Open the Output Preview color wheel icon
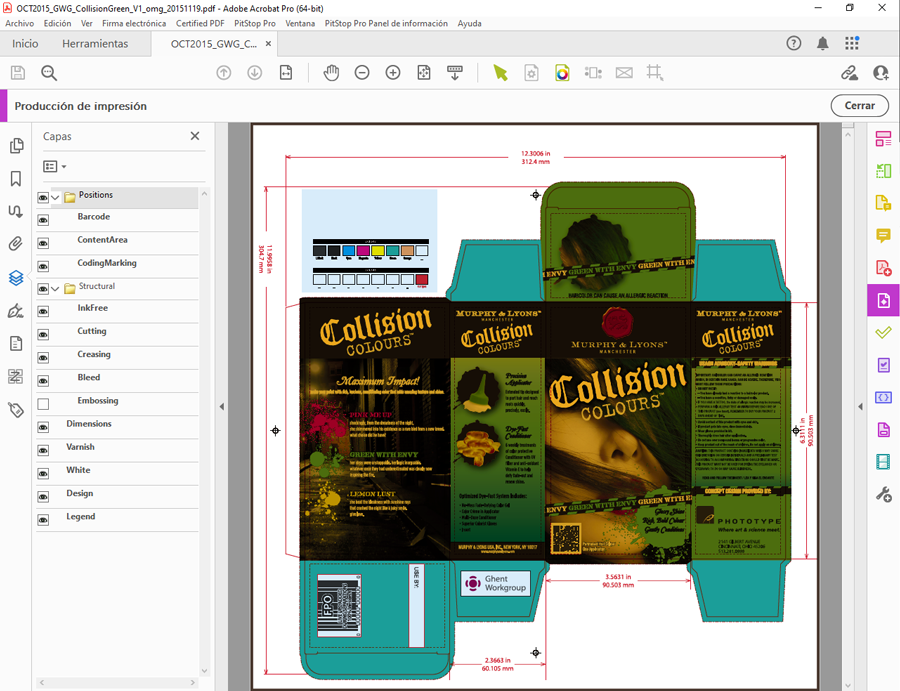 click(562, 73)
